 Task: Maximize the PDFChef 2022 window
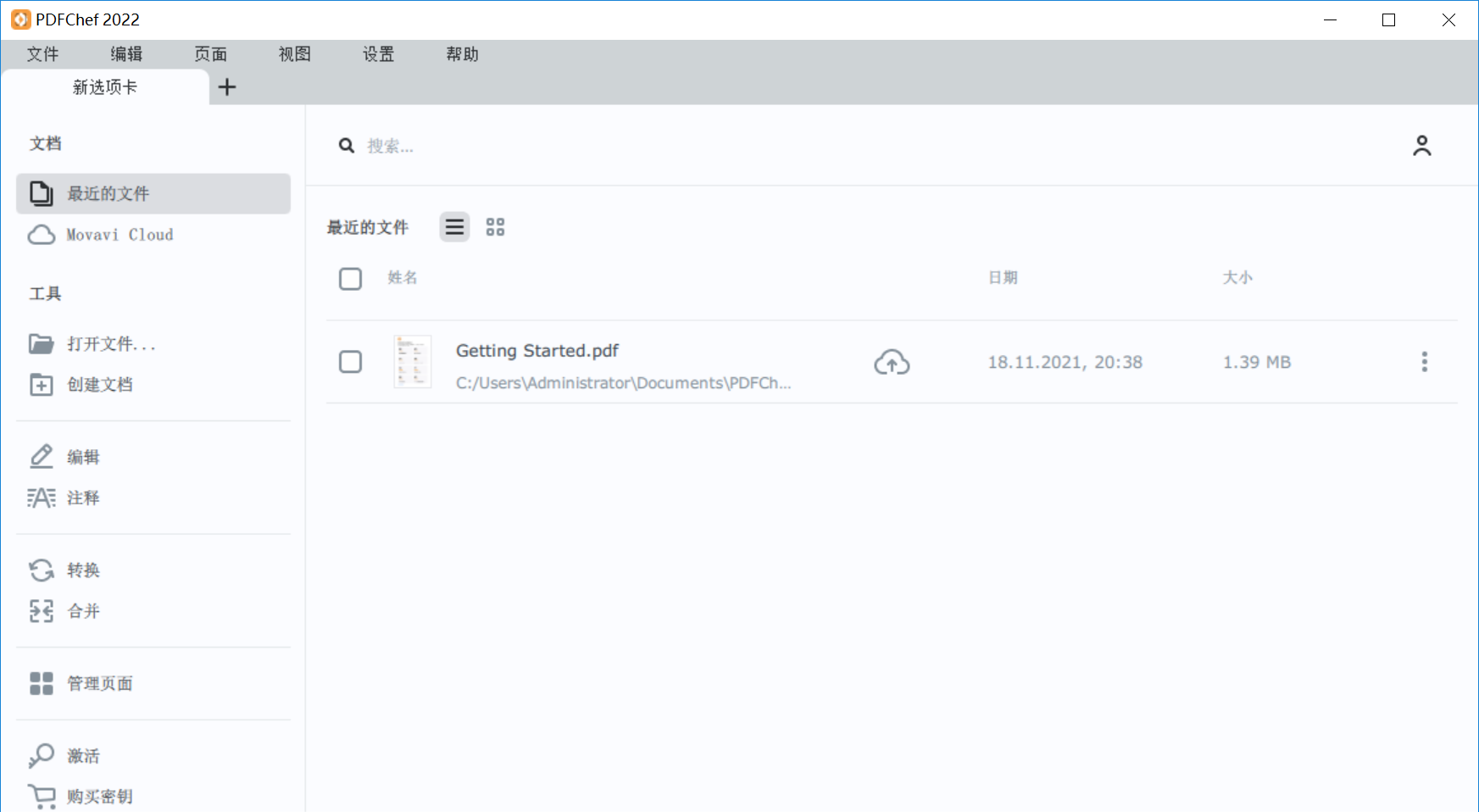1388,19
